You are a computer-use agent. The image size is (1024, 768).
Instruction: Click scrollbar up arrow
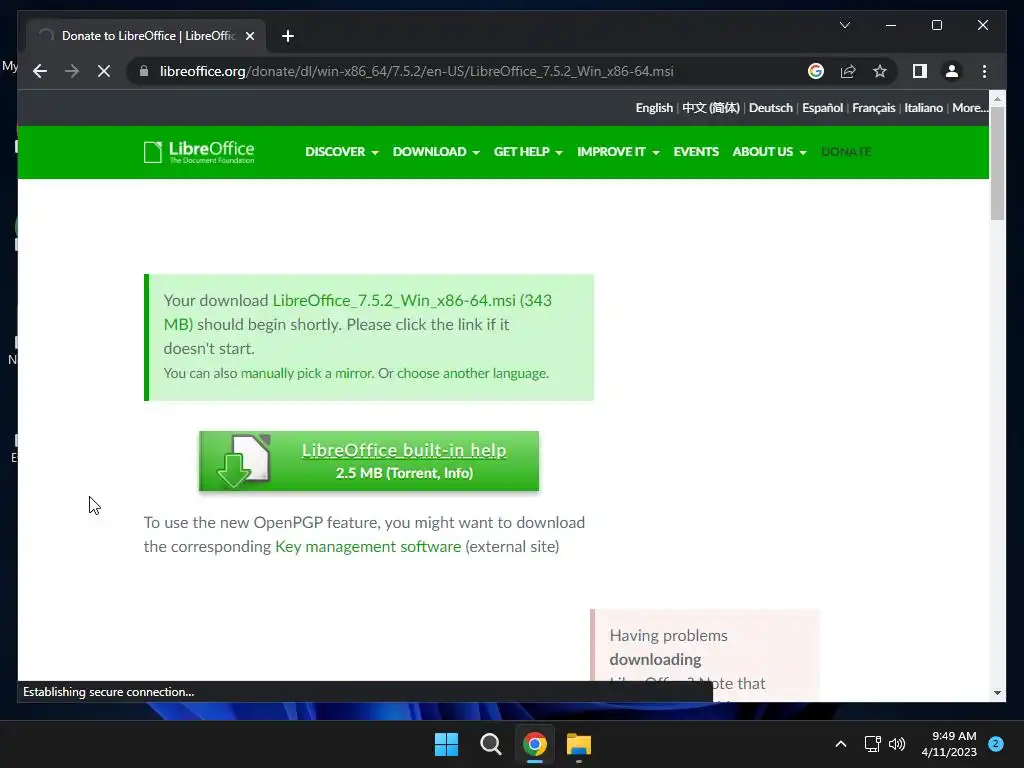[997, 99]
